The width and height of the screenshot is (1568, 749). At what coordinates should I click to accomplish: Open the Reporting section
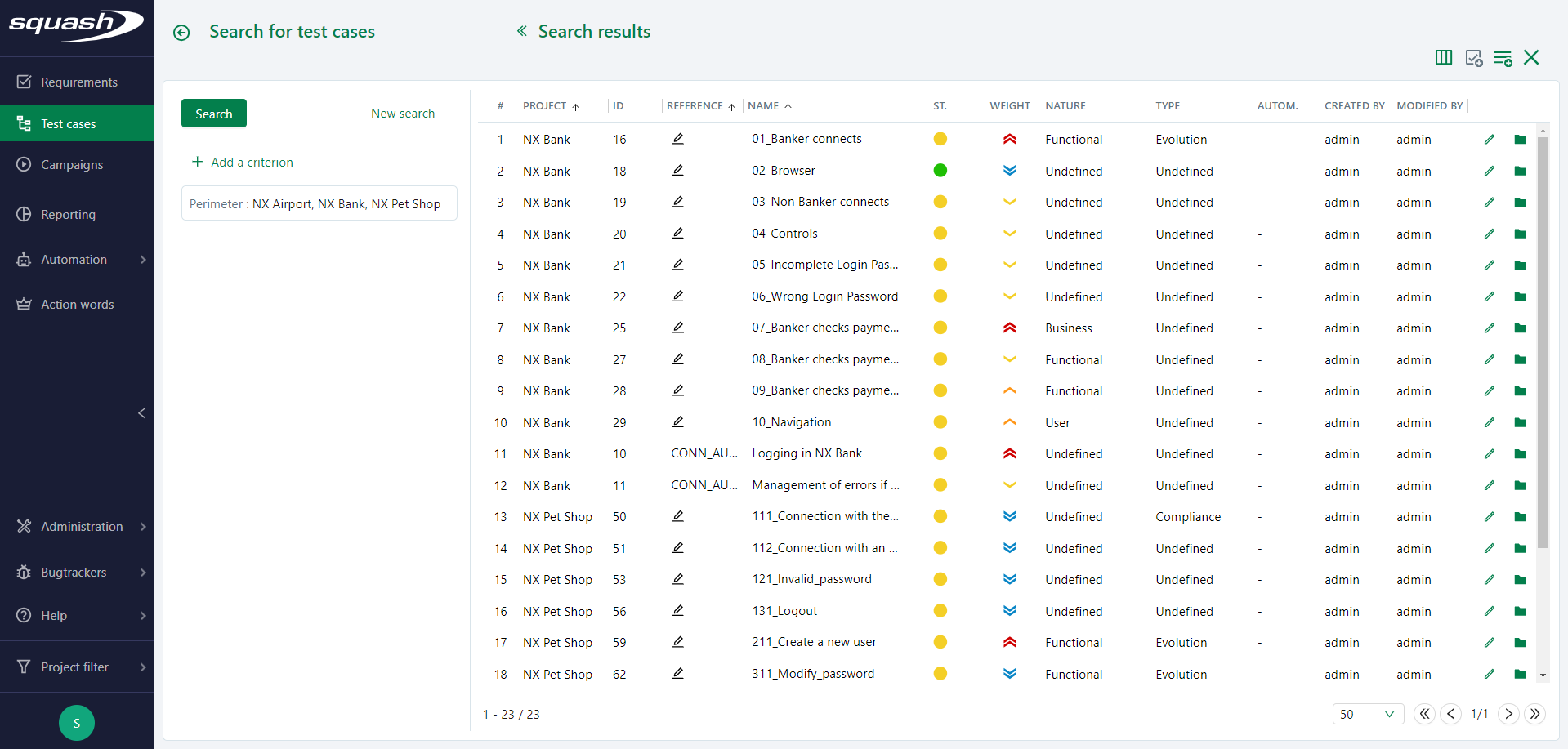point(68,214)
